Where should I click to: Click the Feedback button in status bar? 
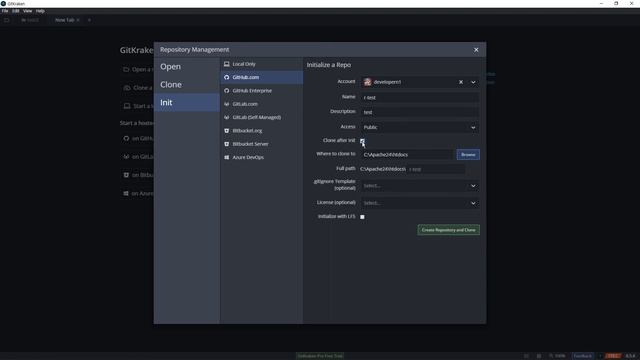click(582, 356)
